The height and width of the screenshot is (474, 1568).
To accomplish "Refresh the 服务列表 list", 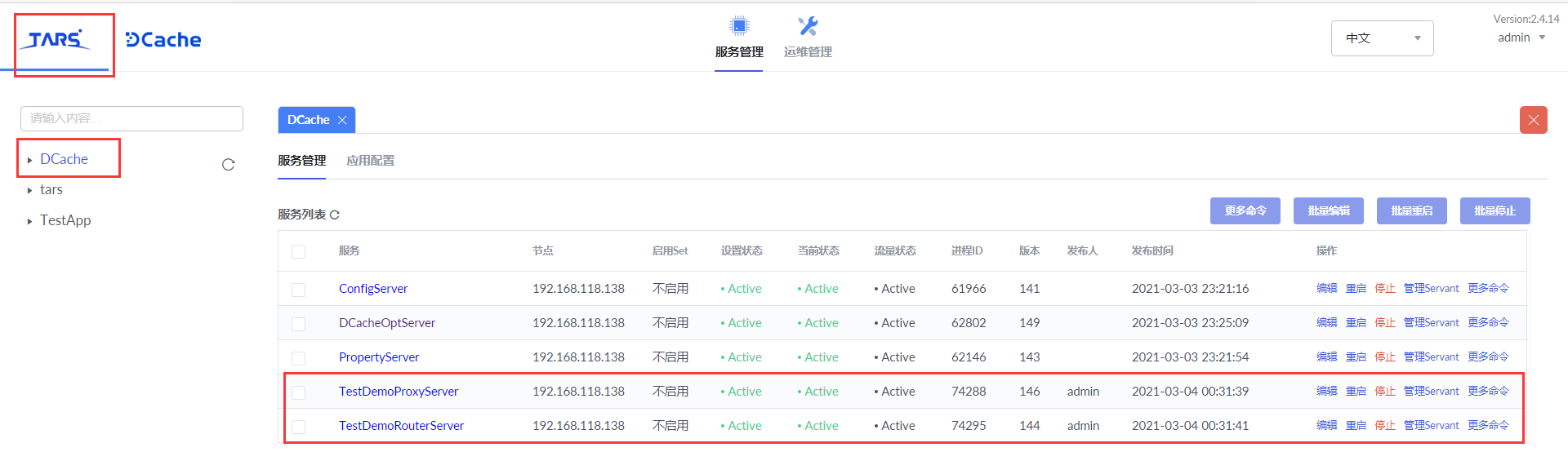I will click(x=335, y=215).
